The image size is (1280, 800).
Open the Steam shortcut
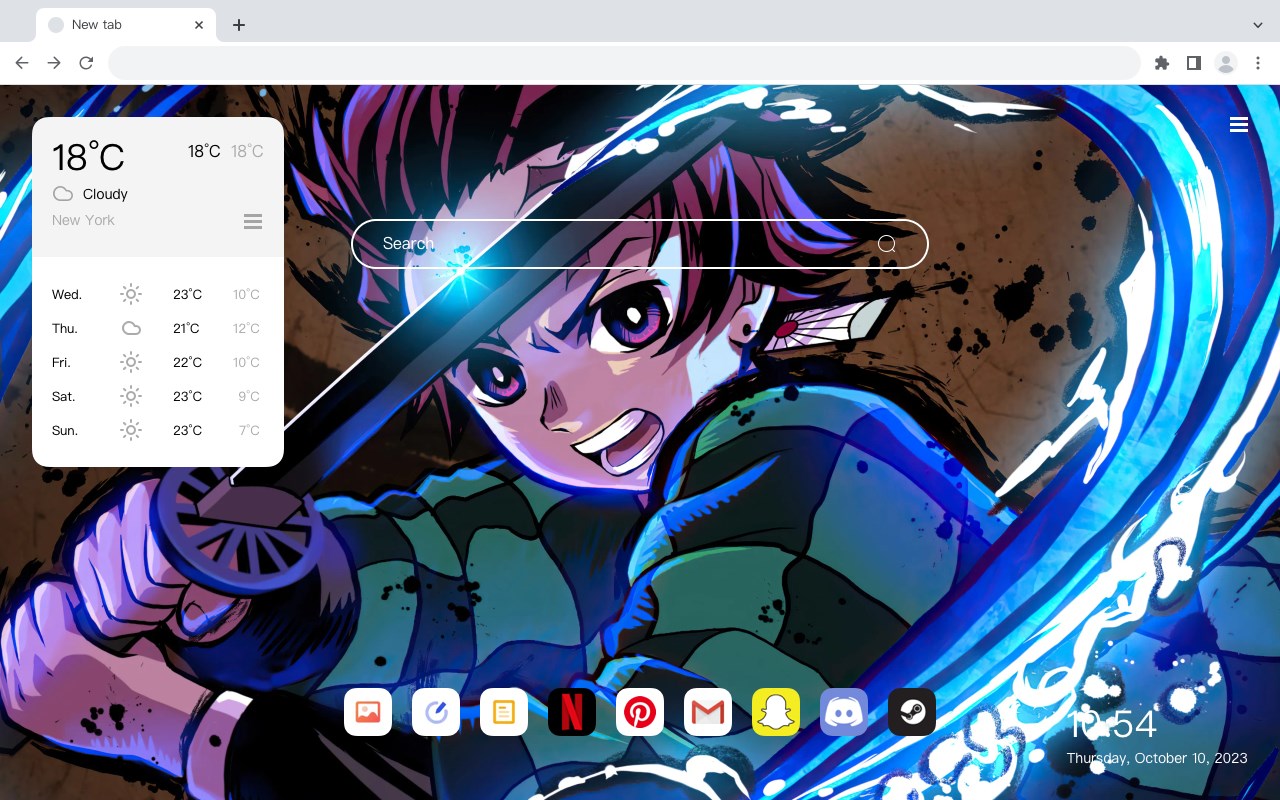point(912,712)
